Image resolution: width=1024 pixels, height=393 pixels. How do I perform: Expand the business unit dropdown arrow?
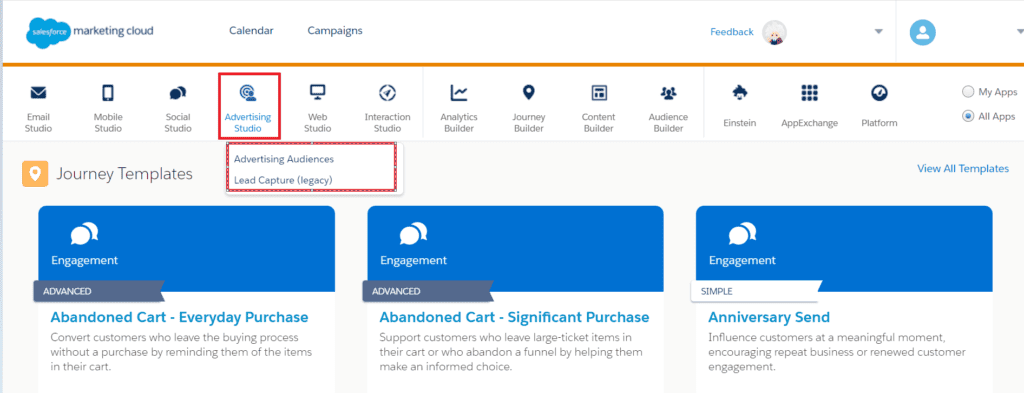(x=878, y=32)
